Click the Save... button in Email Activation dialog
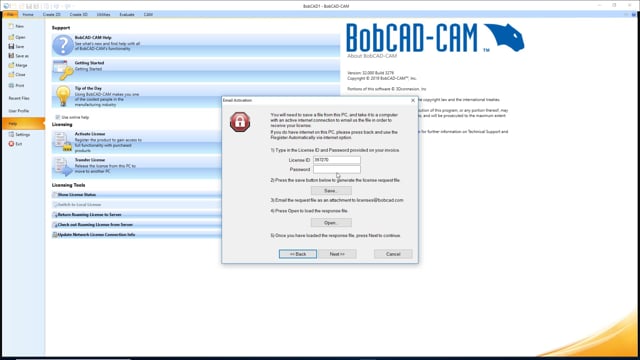Image resolution: width=640 pixels, height=360 pixels. (x=331, y=191)
